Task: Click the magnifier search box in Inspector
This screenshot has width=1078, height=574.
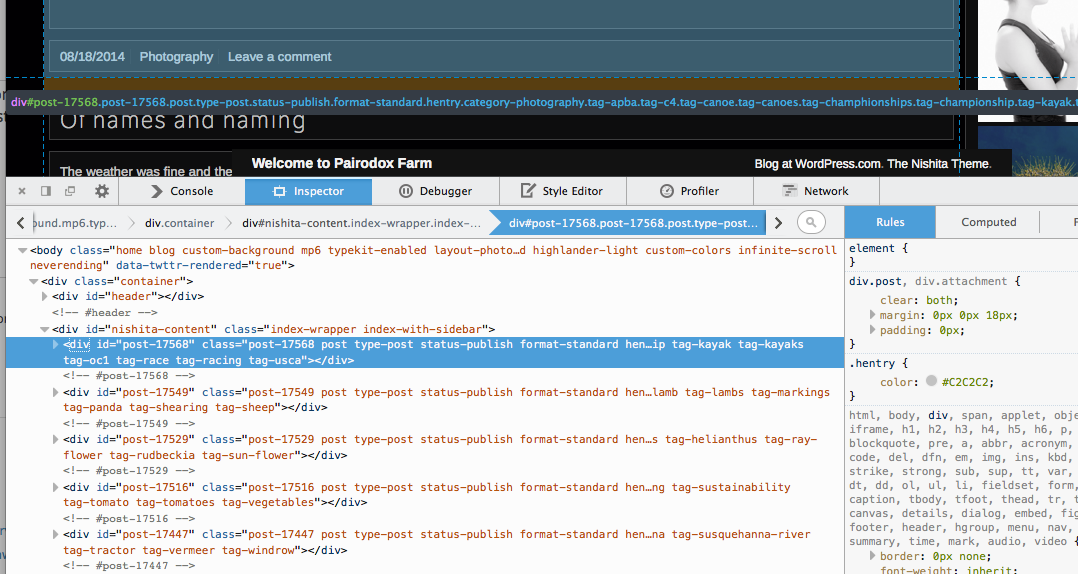Action: click(x=811, y=222)
